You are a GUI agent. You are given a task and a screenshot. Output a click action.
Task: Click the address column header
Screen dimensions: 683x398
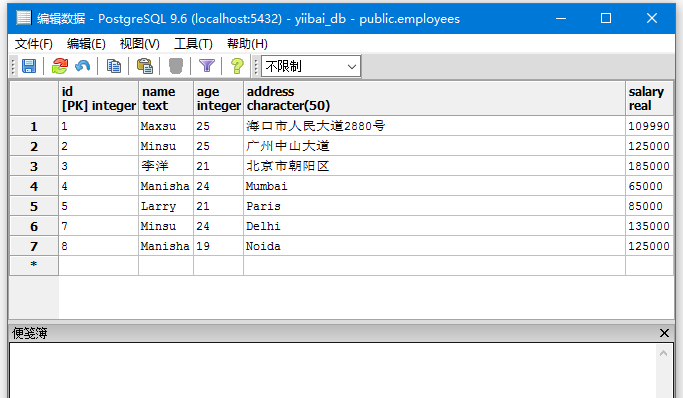click(434, 98)
